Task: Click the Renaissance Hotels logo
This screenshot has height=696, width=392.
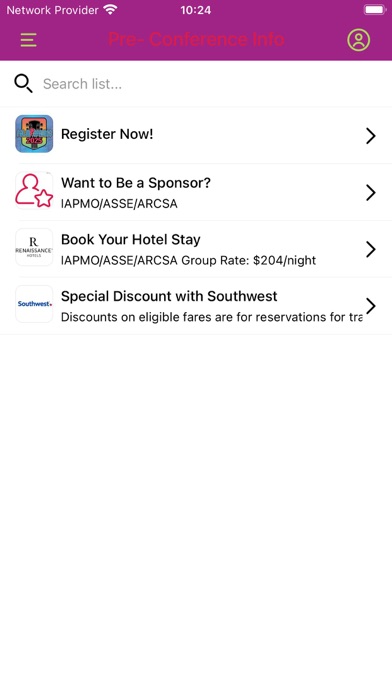Action: pyautogui.click(x=34, y=247)
